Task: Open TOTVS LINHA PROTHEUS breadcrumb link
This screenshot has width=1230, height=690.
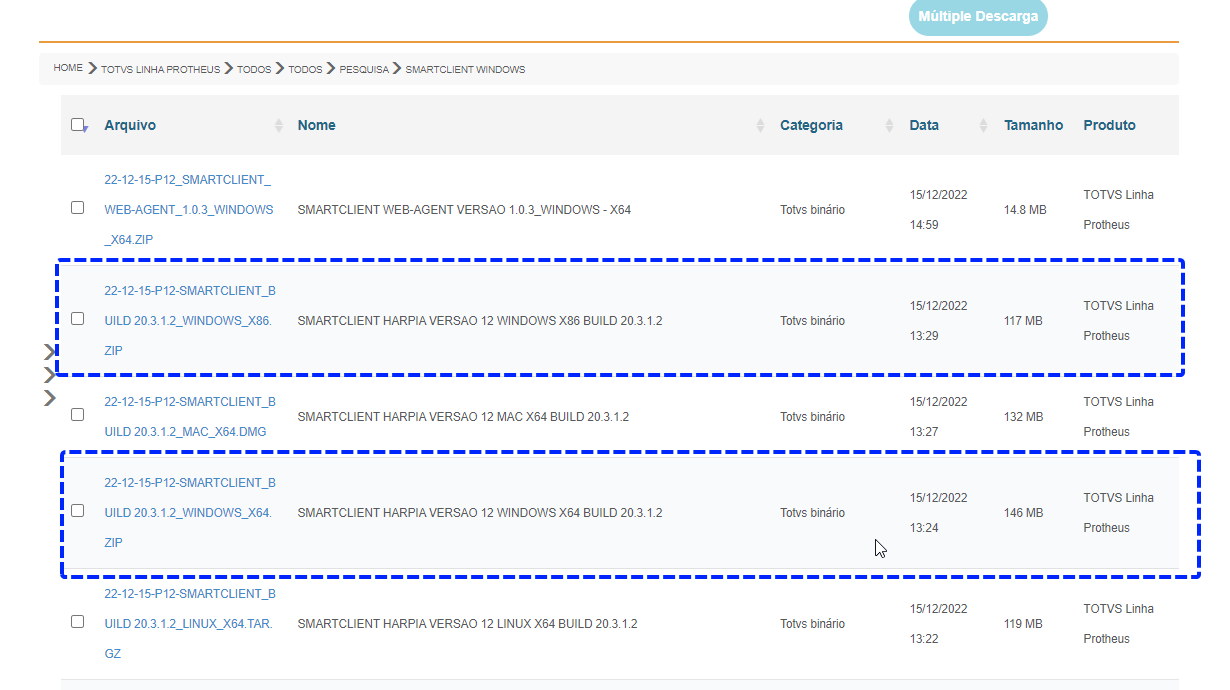Action: pos(160,70)
